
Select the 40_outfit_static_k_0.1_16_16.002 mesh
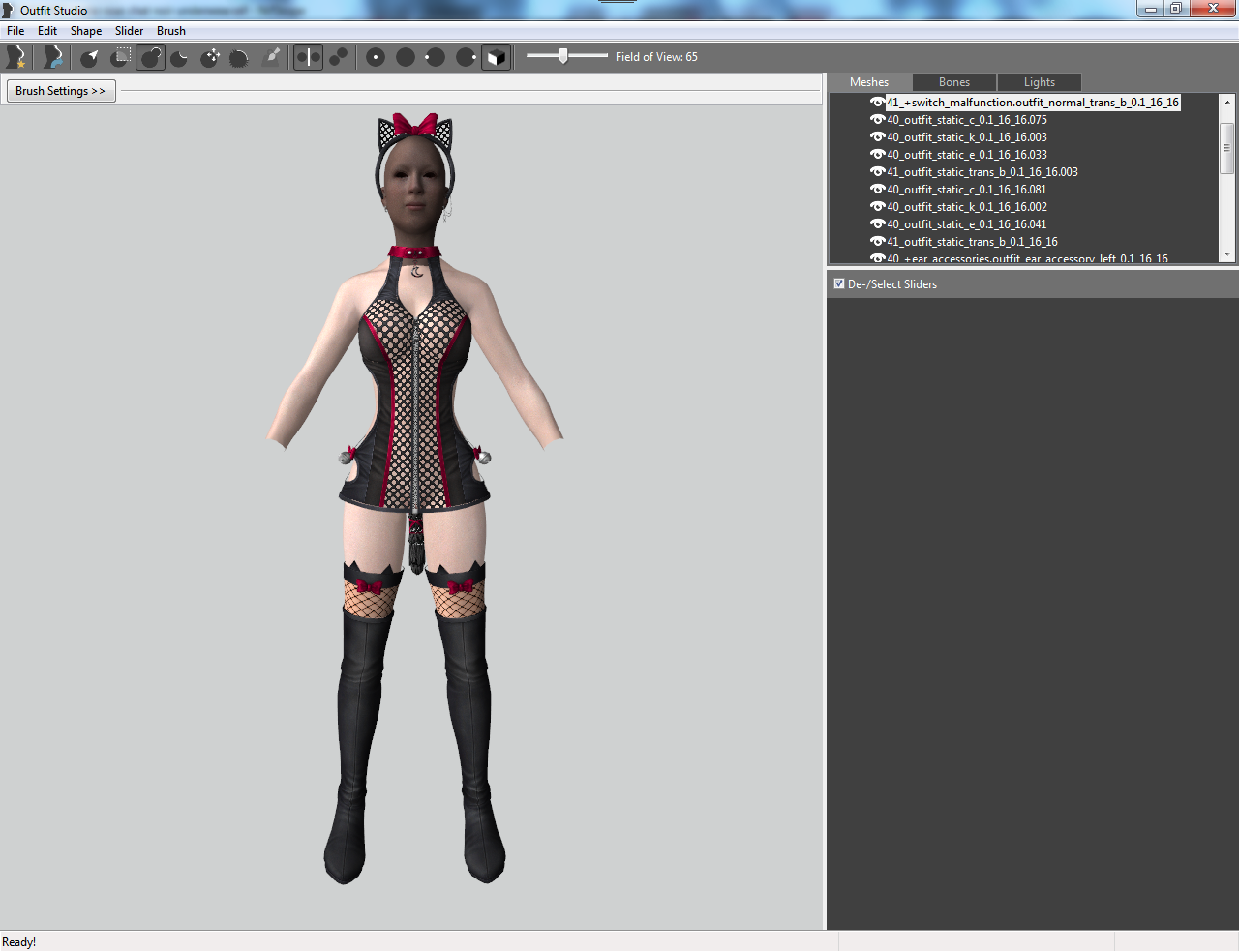(967, 207)
